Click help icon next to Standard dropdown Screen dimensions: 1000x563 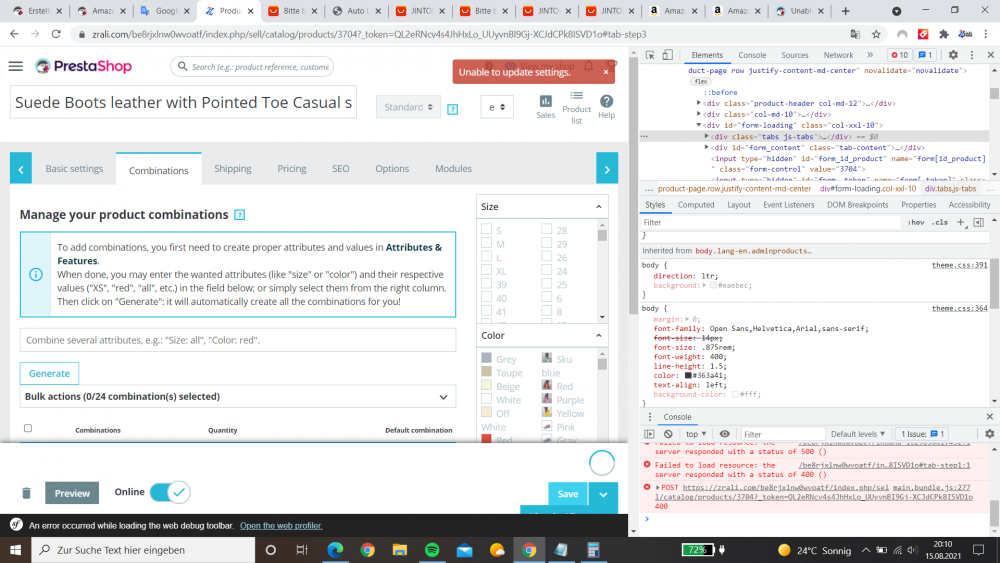pos(453,109)
